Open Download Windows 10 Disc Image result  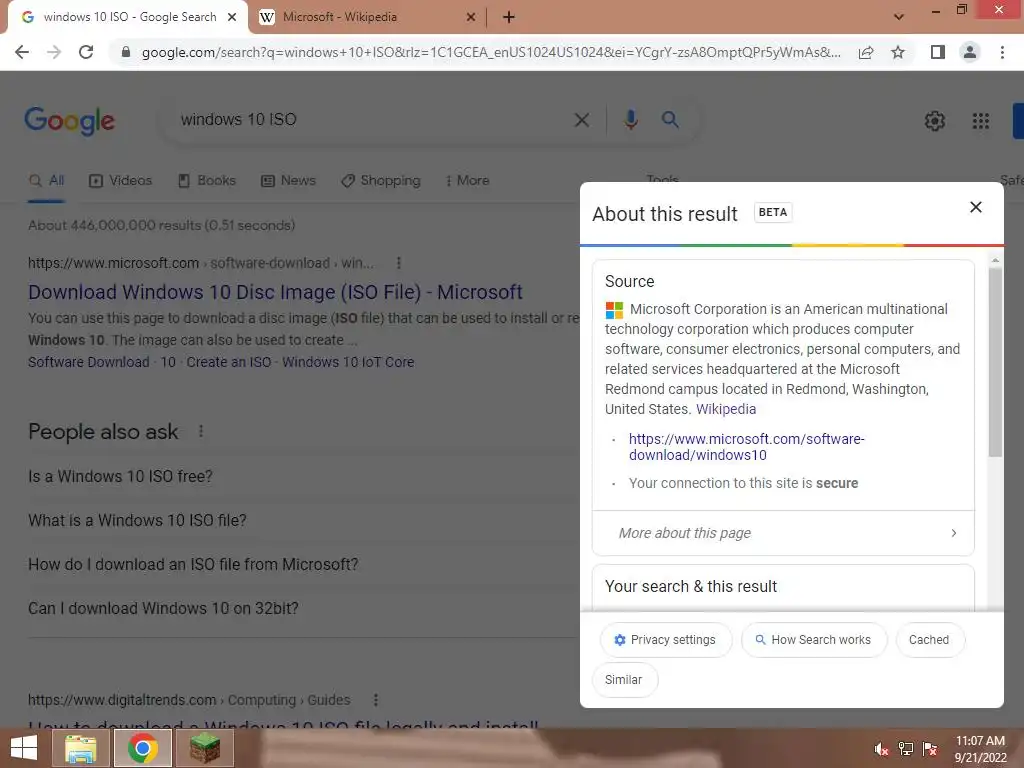(275, 292)
